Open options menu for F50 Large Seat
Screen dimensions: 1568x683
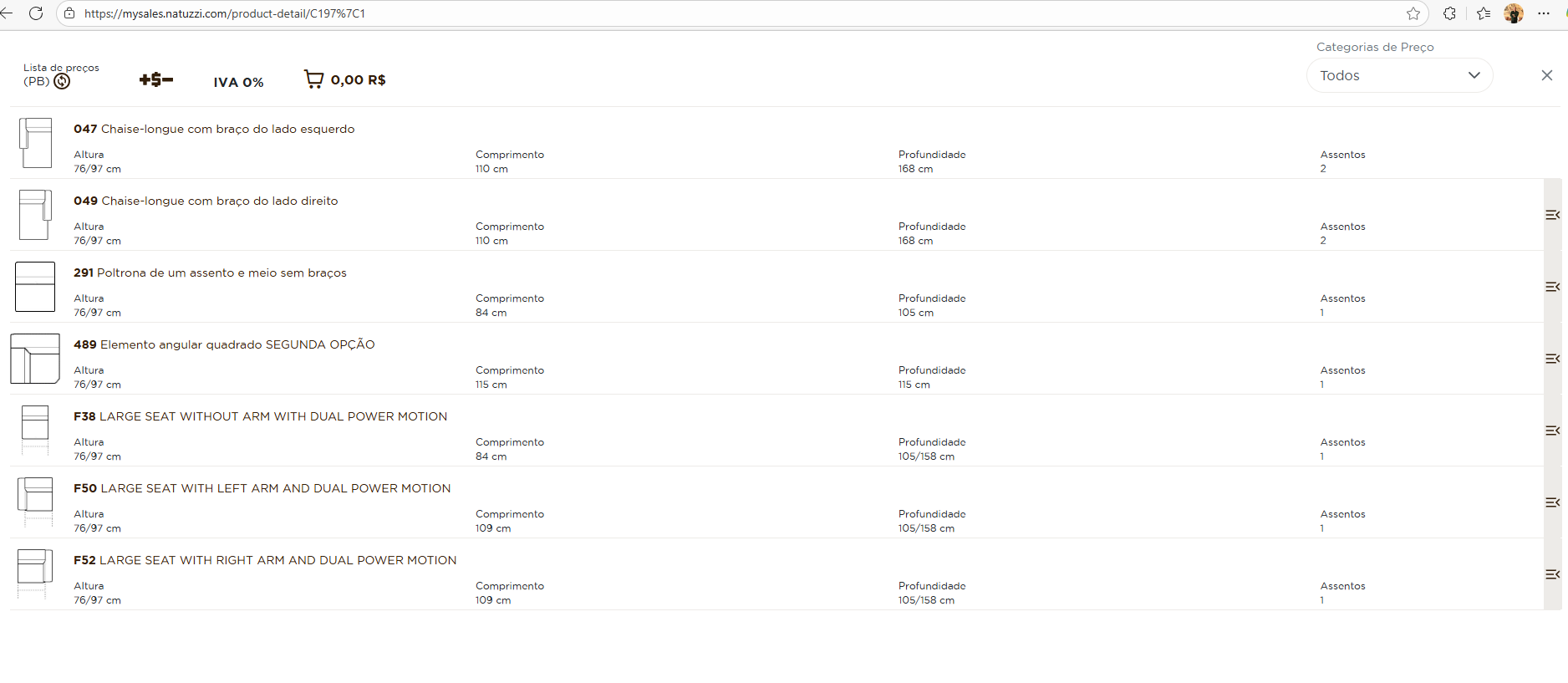point(1552,502)
